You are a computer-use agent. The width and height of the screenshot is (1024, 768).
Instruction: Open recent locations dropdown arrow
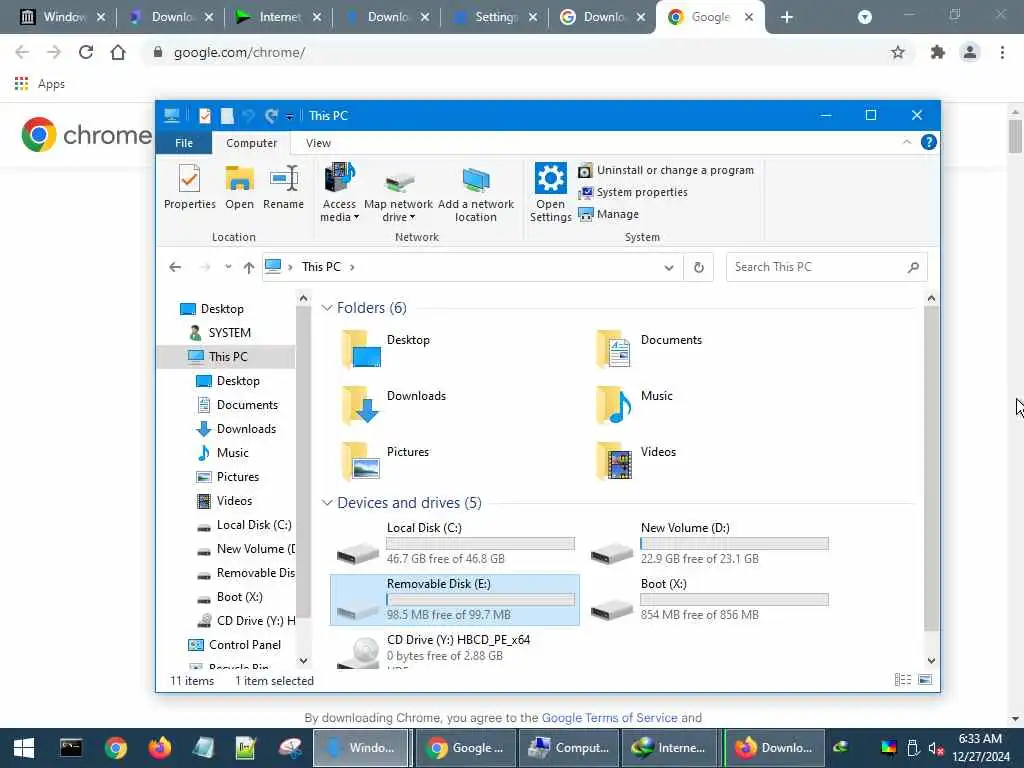228,267
